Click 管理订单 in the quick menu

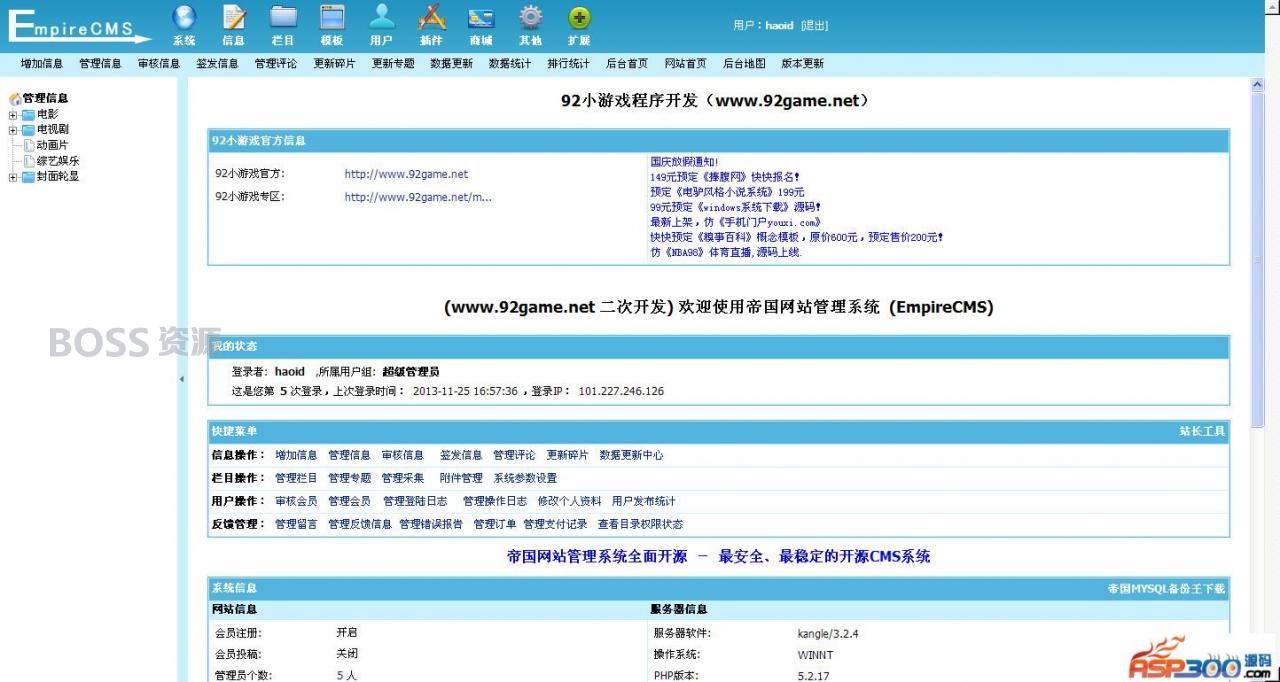point(495,524)
